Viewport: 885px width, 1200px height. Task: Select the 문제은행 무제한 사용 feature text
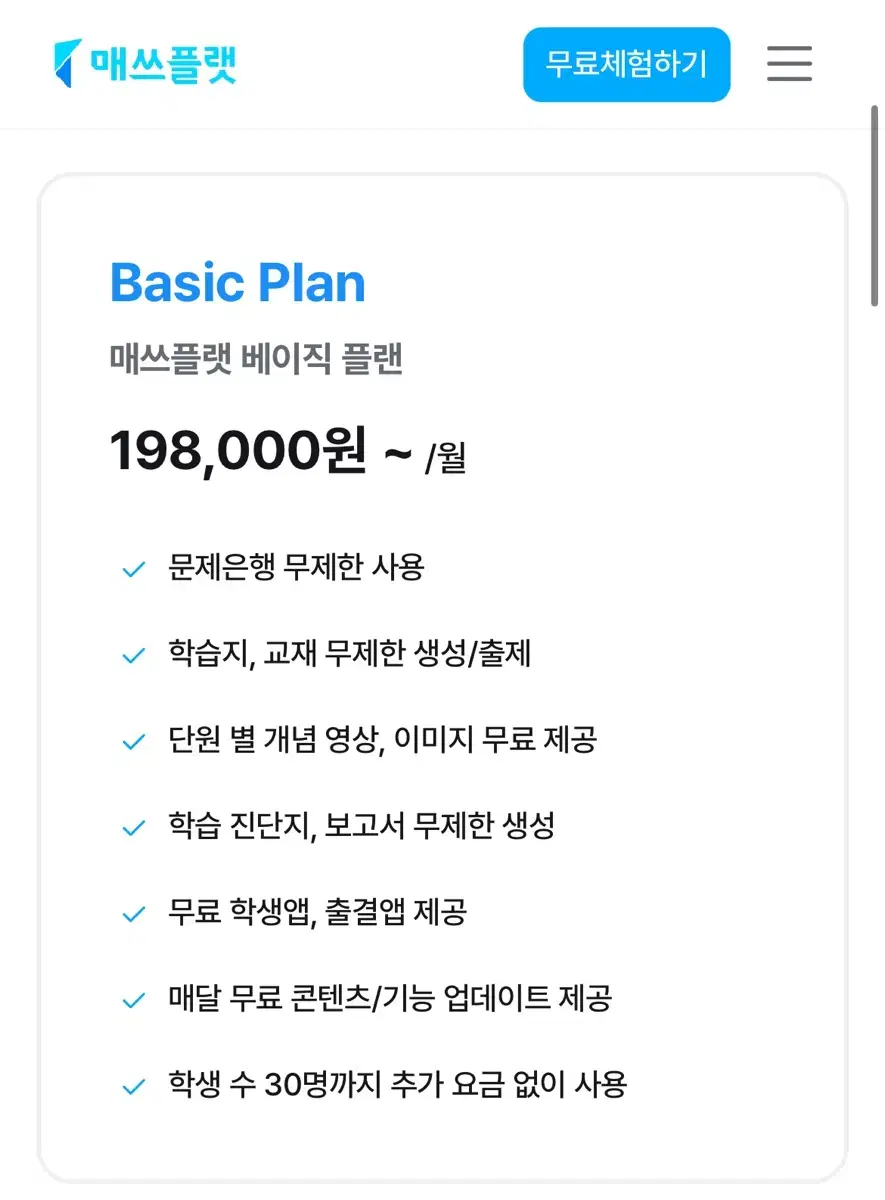(x=297, y=568)
